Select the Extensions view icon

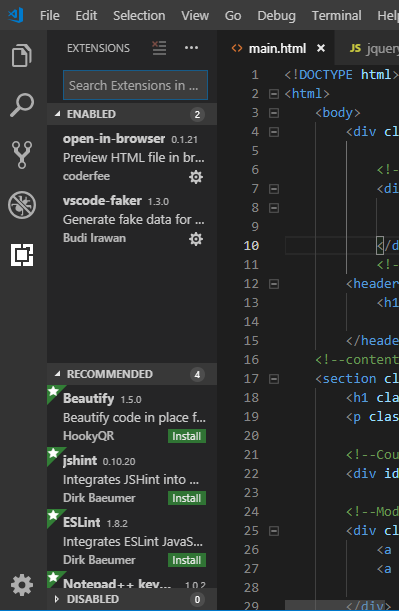(x=22, y=255)
